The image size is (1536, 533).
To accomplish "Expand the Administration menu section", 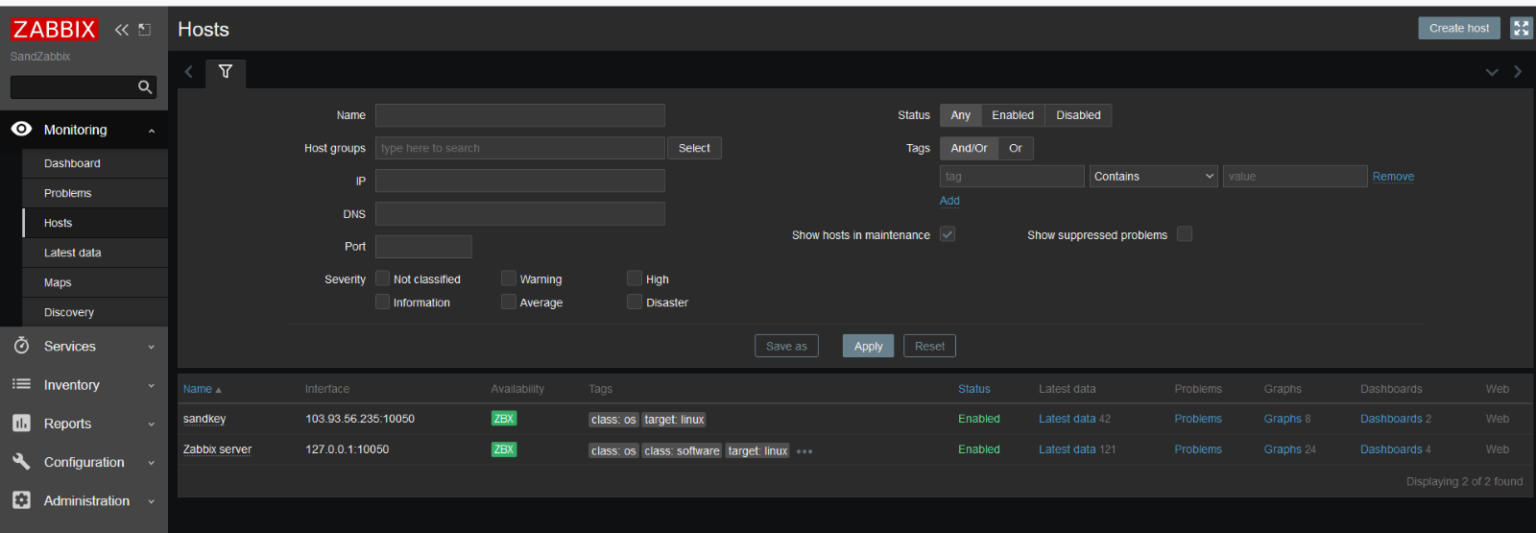I will 86,501.
